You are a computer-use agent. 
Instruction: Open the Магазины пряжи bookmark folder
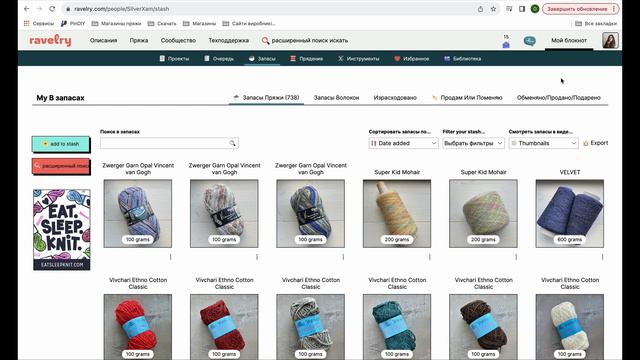point(116,24)
